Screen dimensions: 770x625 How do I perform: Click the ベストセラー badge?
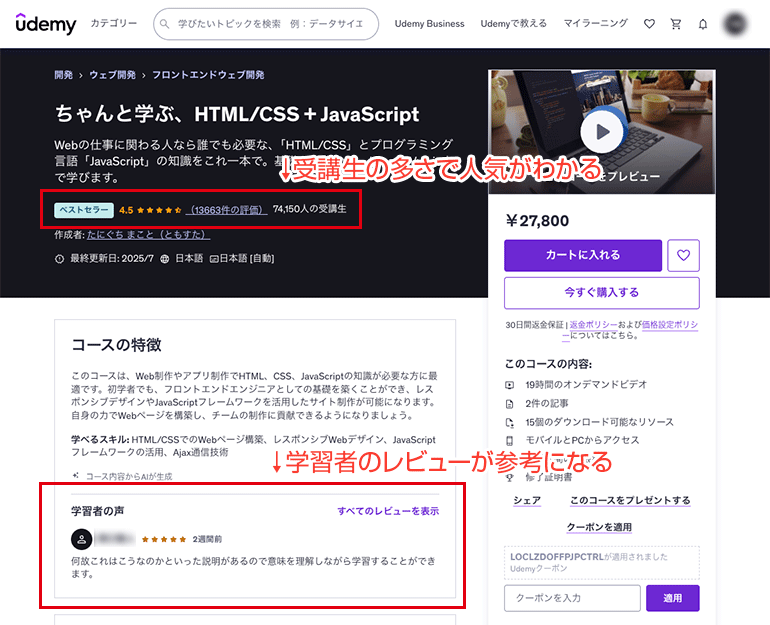tap(83, 210)
